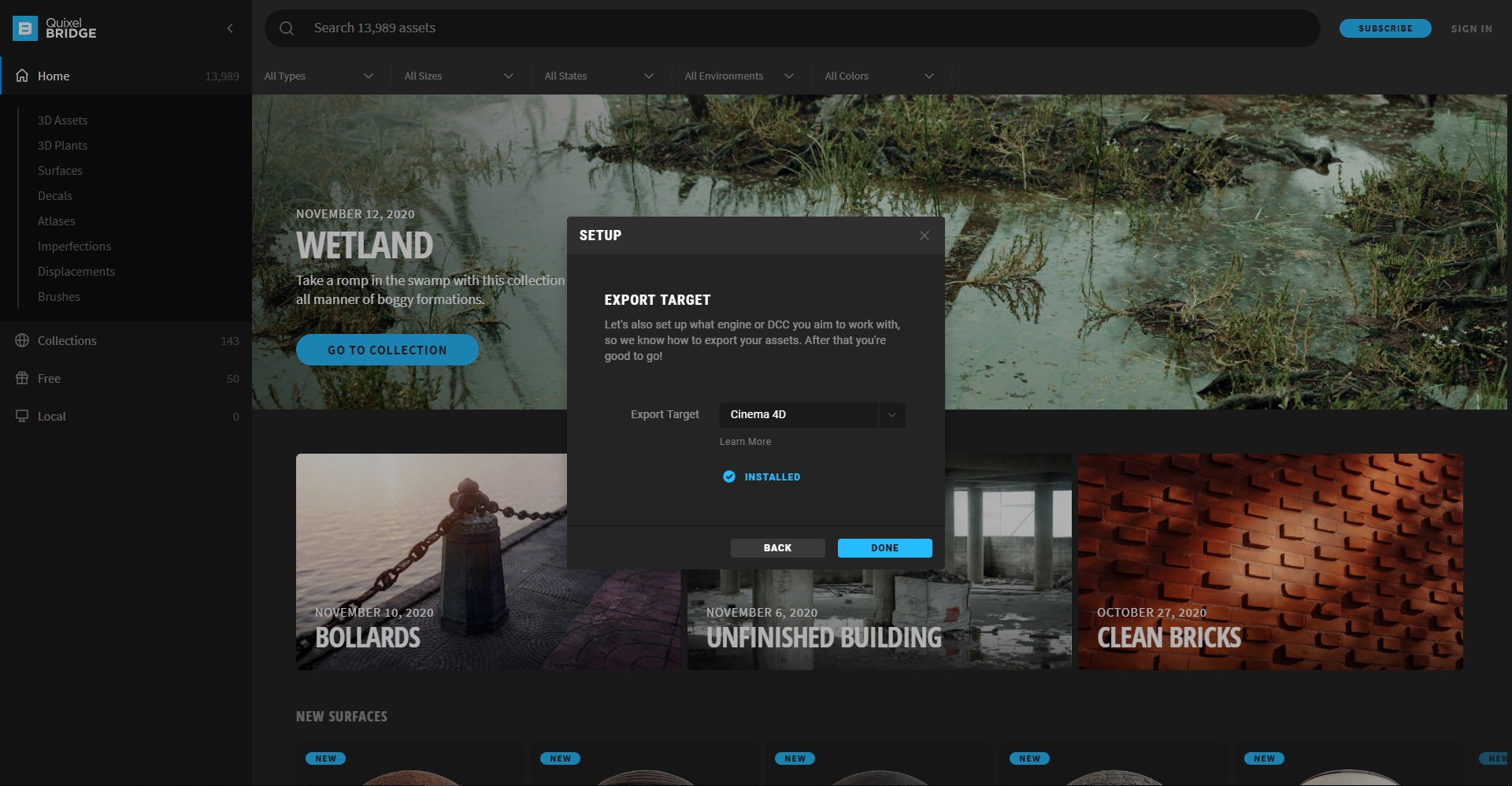Click the Quixel Bridge logo
The height and width of the screenshot is (786, 1512).
click(x=54, y=28)
